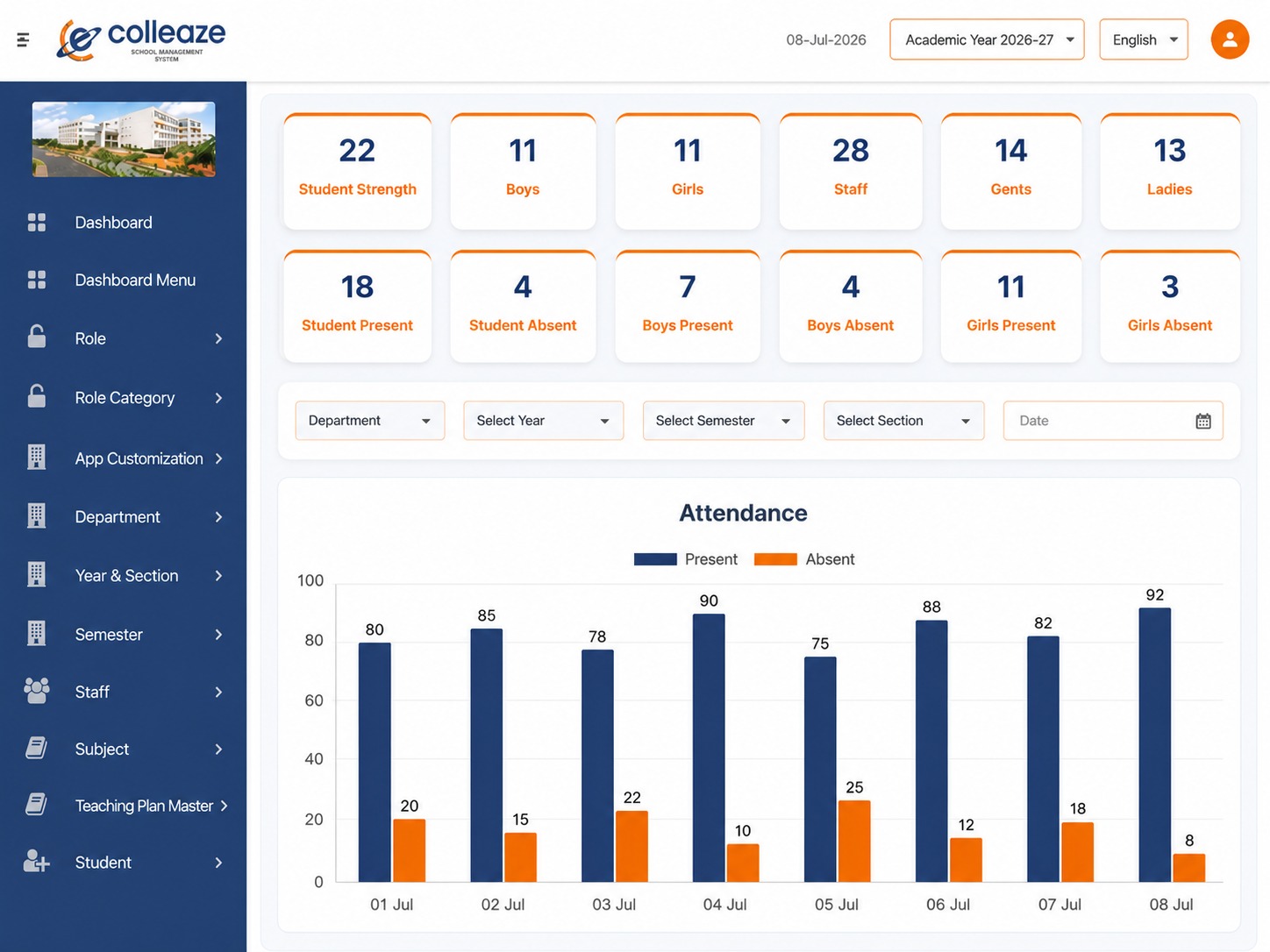The height and width of the screenshot is (952, 1270).
Task: Click the Dashboard grid icon
Action: point(37,223)
